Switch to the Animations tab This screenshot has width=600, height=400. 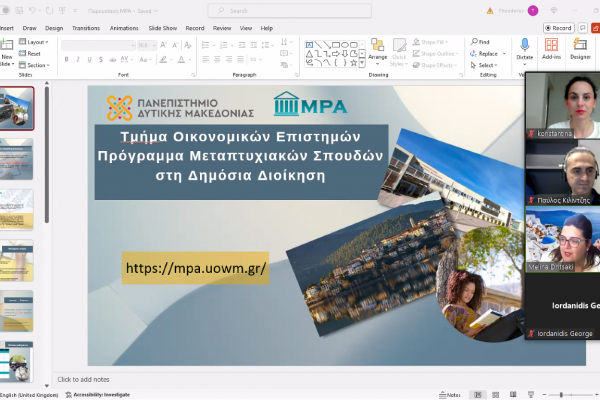coord(124,28)
